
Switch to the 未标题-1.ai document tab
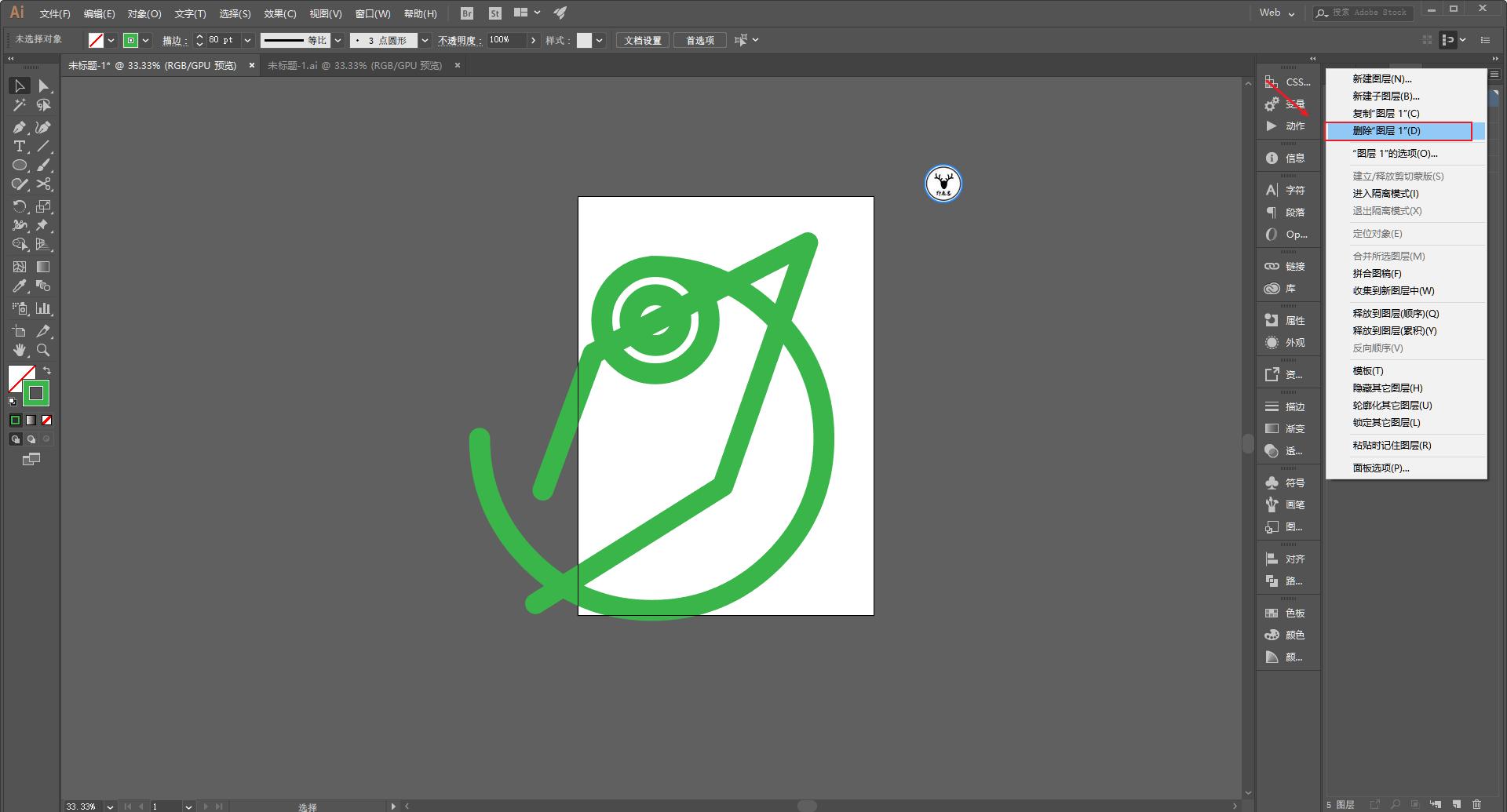[x=354, y=66]
